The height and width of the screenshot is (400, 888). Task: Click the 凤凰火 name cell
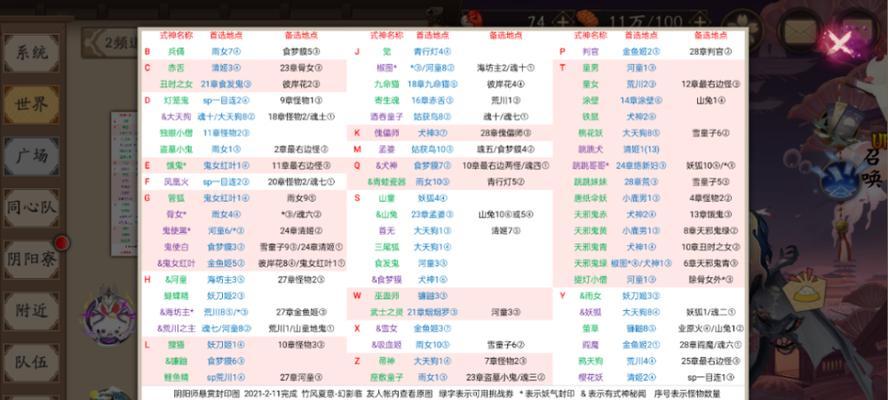176,182
